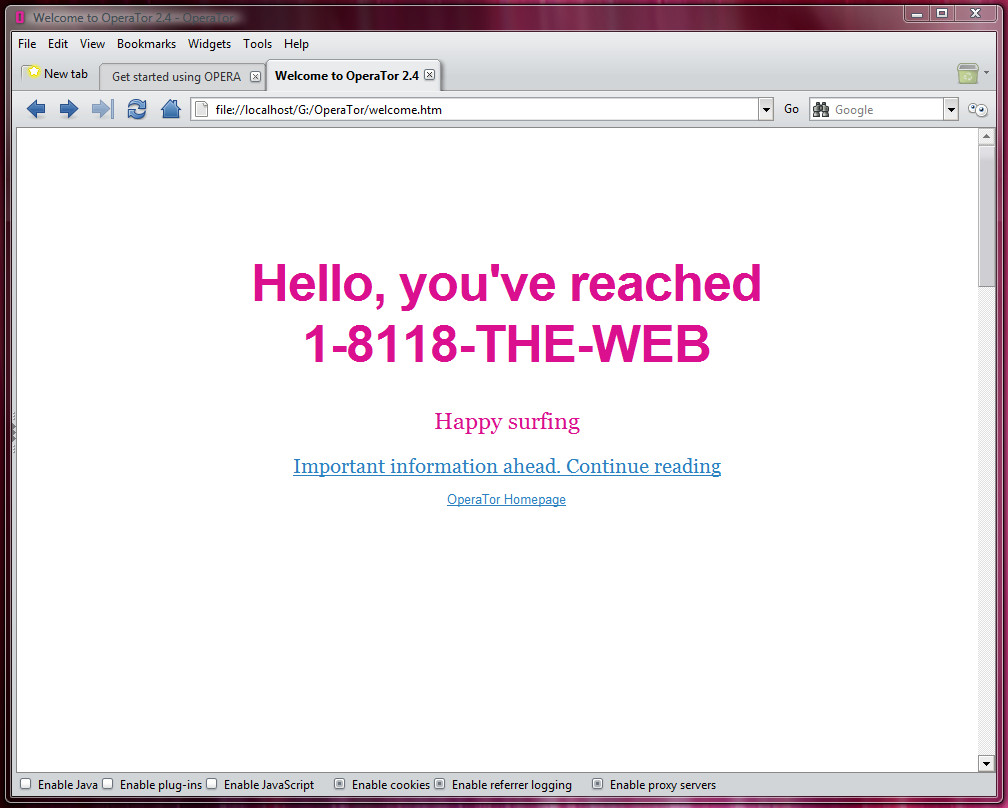Screen dimensions: 1008x808
Task: Open the OperaTor Homepage link
Action: pyautogui.click(x=507, y=499)
